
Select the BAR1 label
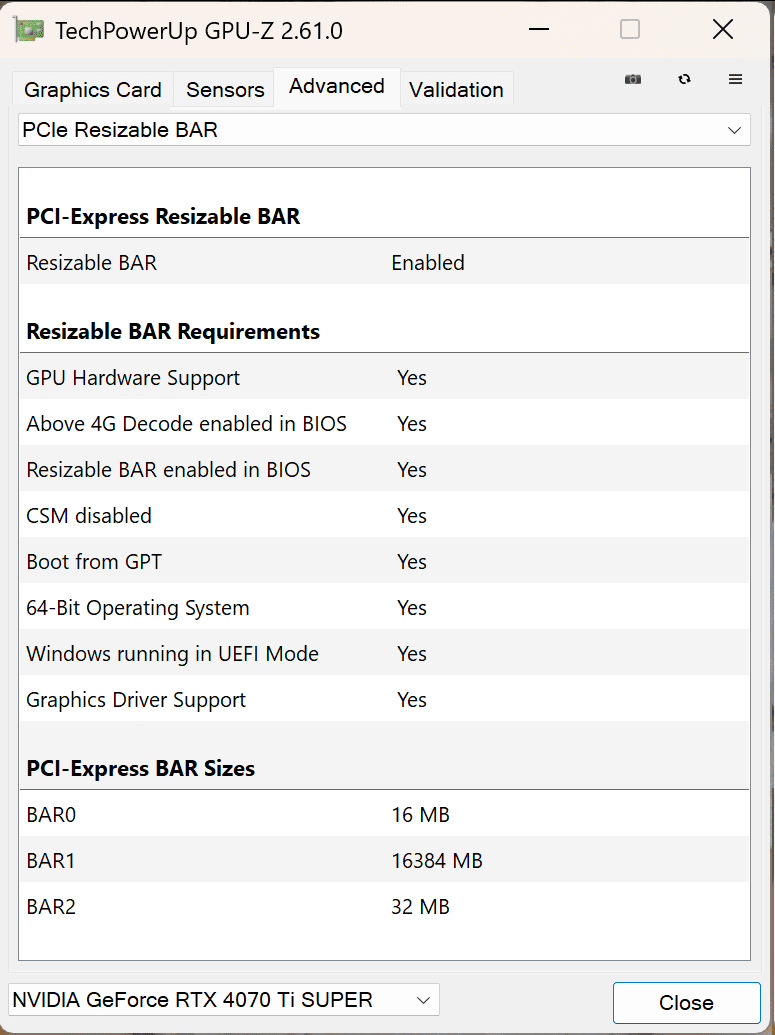click(x=51, y=861)
